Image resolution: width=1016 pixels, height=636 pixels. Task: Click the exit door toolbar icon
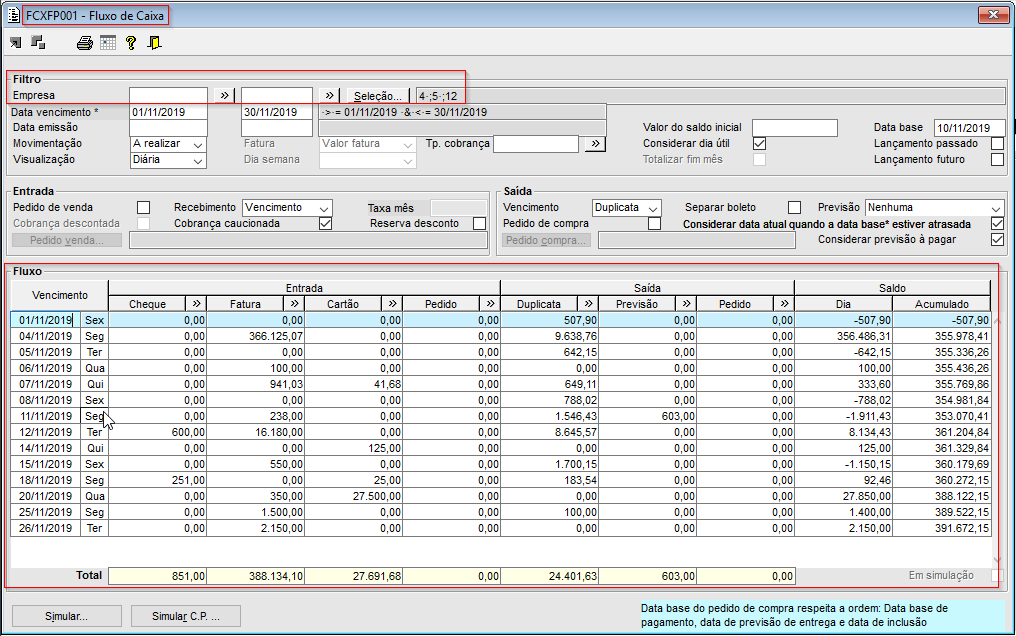[x=154, y=43]
